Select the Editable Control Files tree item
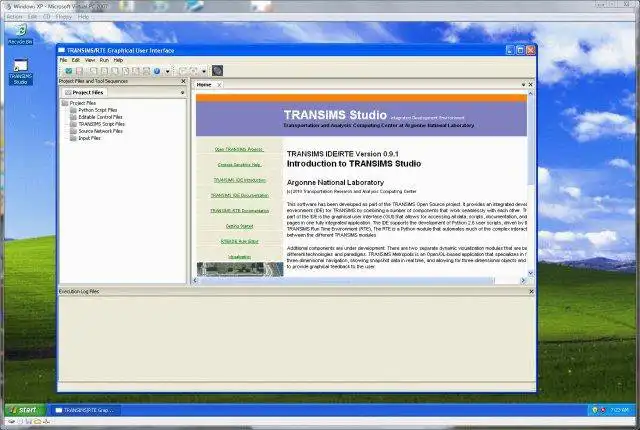Viewport: 640px width, 430px height. 100,117
